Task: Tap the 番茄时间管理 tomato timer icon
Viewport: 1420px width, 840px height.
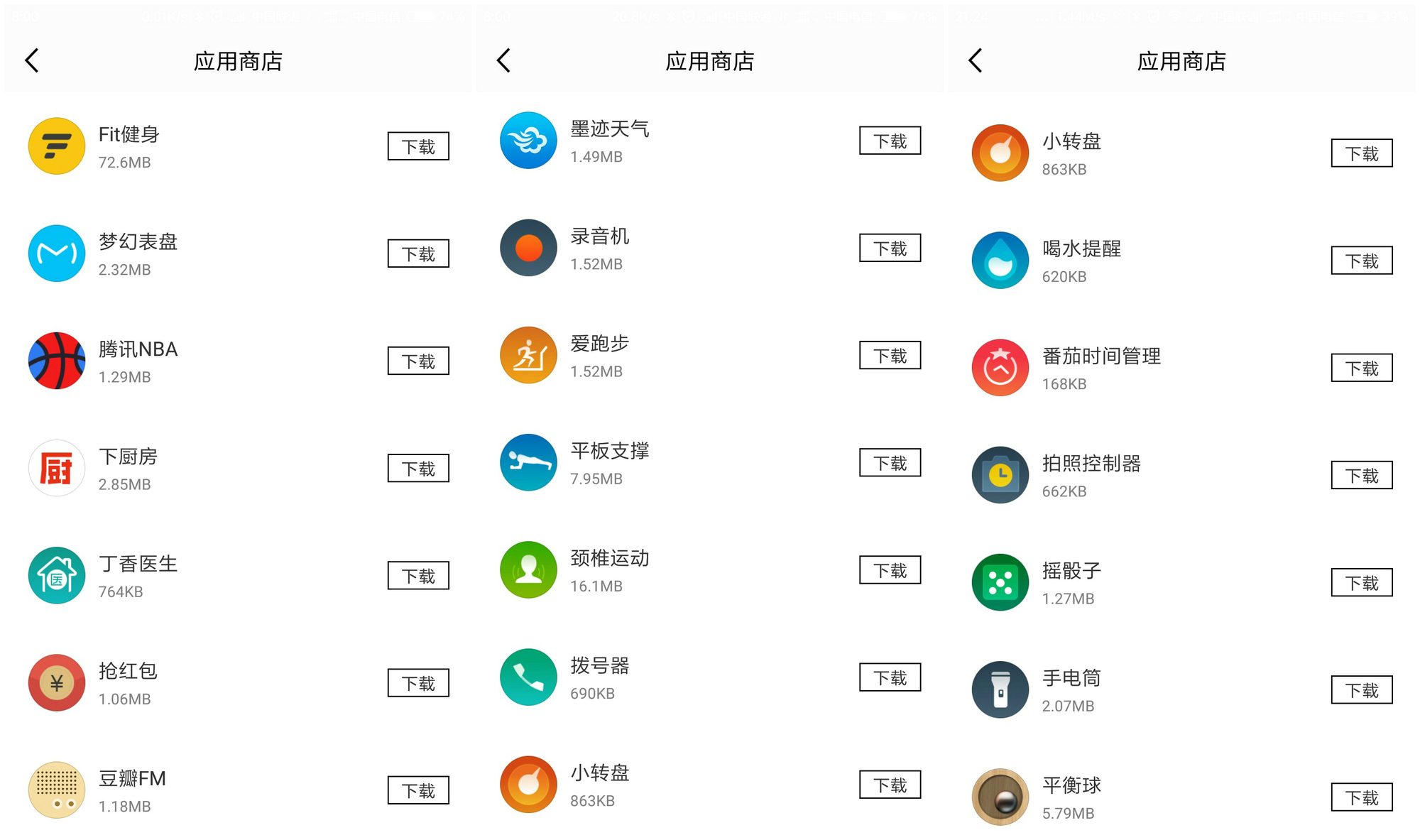Action: 1000,367
